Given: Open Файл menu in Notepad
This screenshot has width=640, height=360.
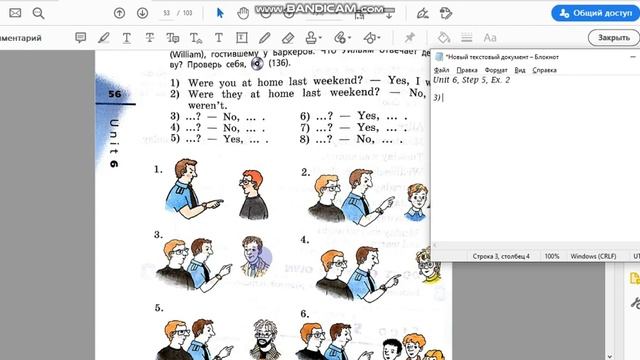Looking at the screenshot, I should coord(441,70).
